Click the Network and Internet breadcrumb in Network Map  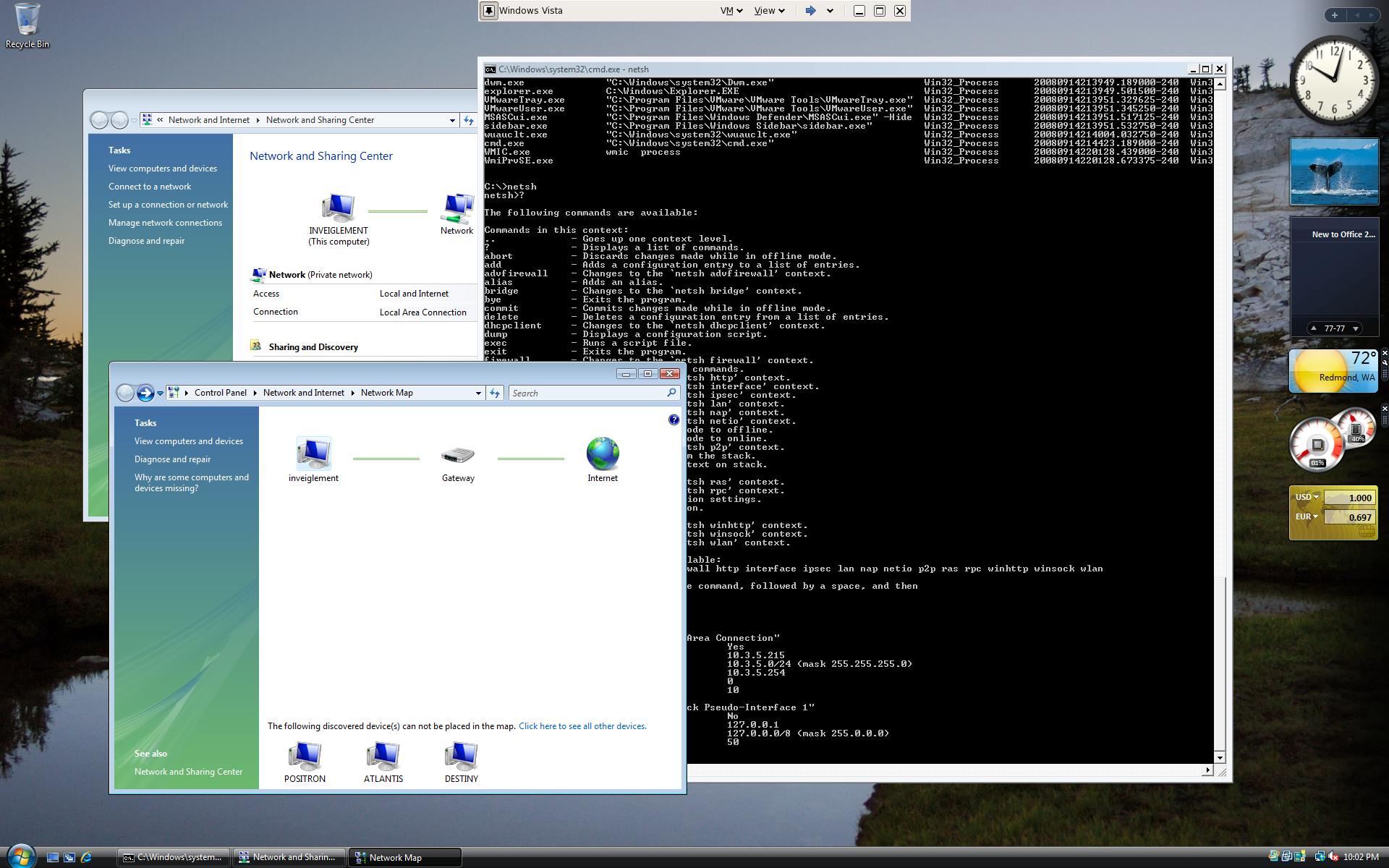304,393
